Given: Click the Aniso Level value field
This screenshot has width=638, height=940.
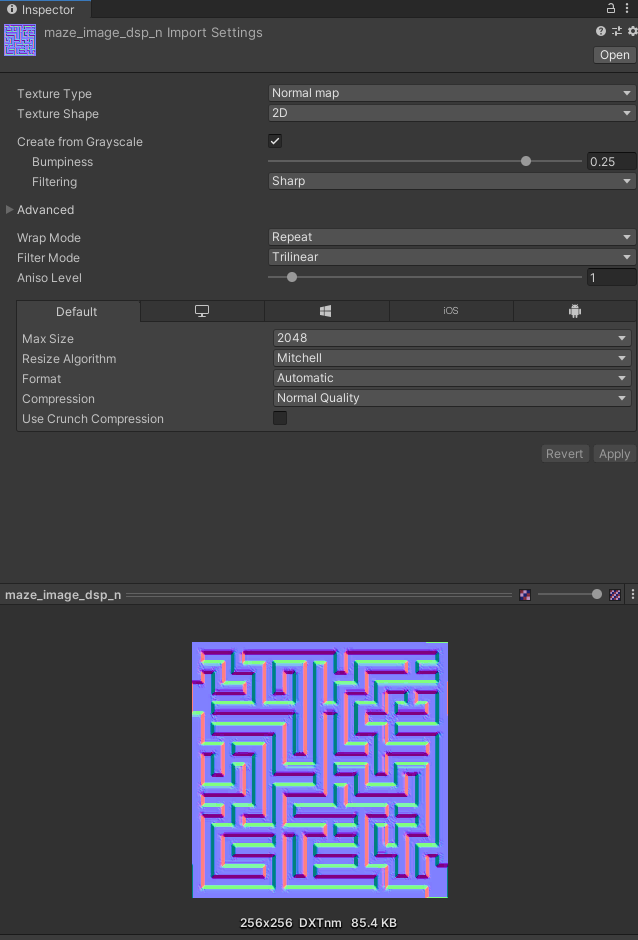Looking at the screenshot, I should pyautogui.click(x=610, y=278).
